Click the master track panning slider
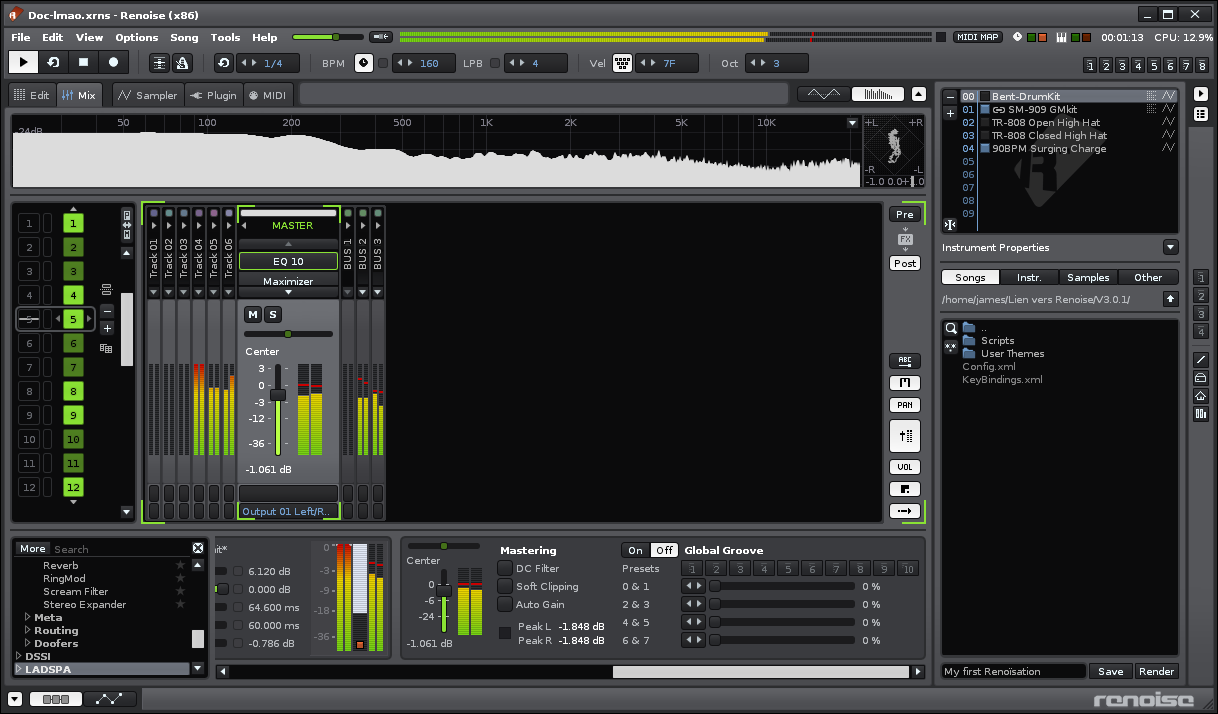This screenshot has height=714, width=1218. tap(288, 334)
